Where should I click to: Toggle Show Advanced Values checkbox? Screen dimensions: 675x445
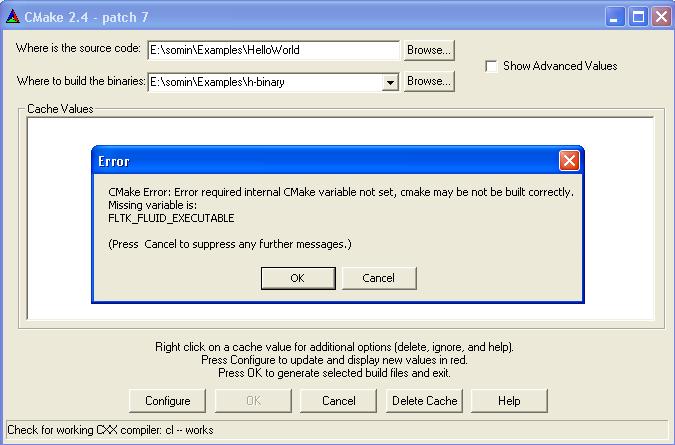pyautogui.click(x=491, y=66)
